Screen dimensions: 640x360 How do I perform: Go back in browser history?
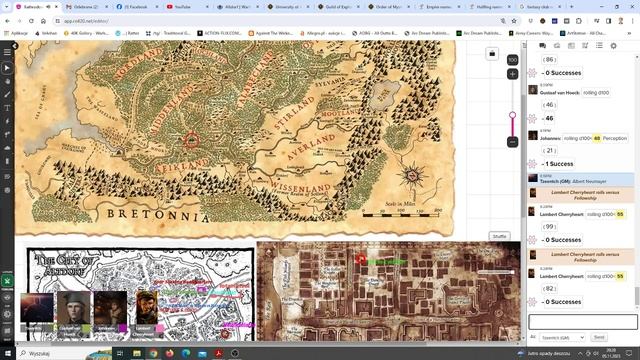click(7, 21)
